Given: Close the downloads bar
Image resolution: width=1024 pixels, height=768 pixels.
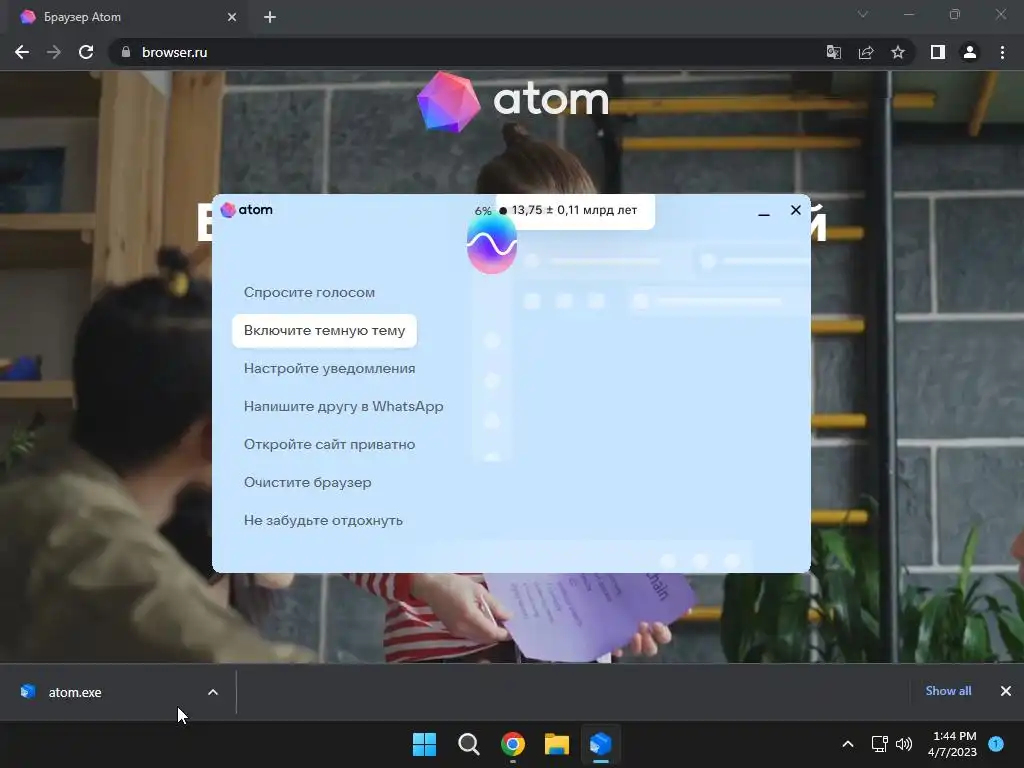Looking at the screenshot, I should [1006, 691].
